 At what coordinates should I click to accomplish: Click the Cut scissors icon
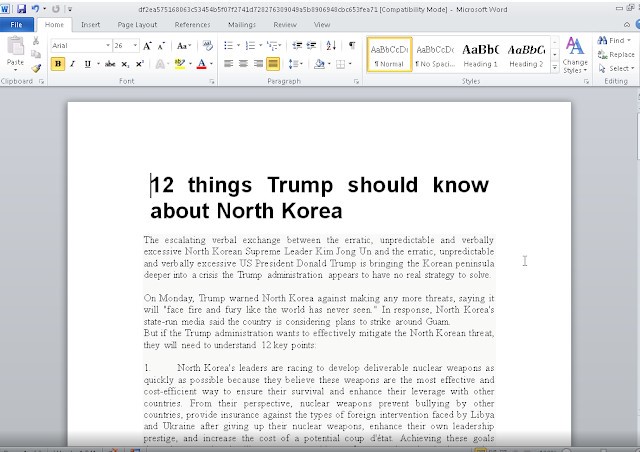point(37,42)
